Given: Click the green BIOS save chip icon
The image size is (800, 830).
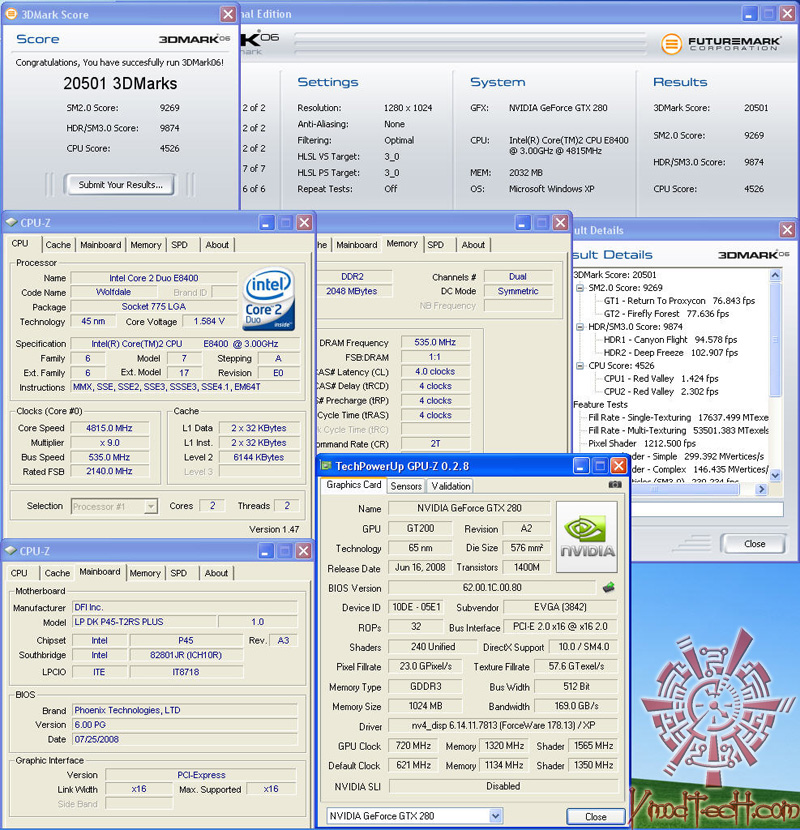Looking at the screenshot, I should pyautogui.click(x=608, y=587).
